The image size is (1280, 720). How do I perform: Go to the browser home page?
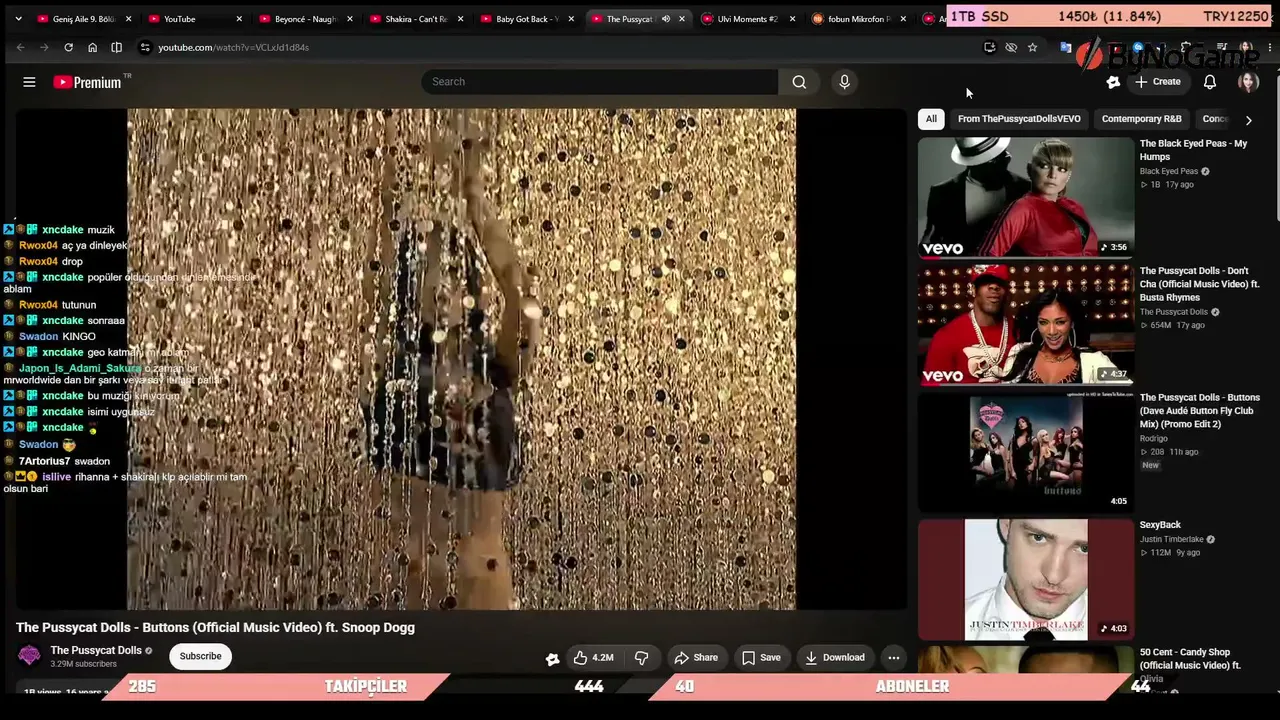(x=92, y=47)
